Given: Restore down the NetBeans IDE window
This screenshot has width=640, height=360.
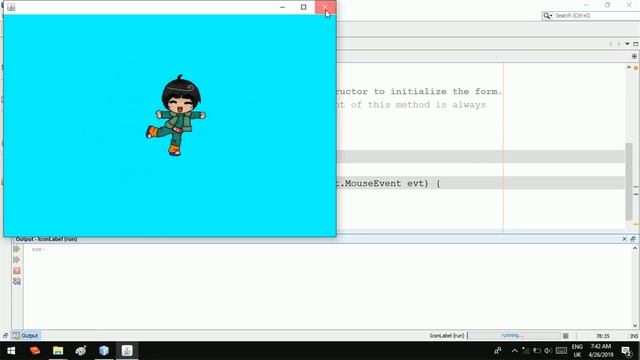Looking at the screenshot, I should [608, 5].
